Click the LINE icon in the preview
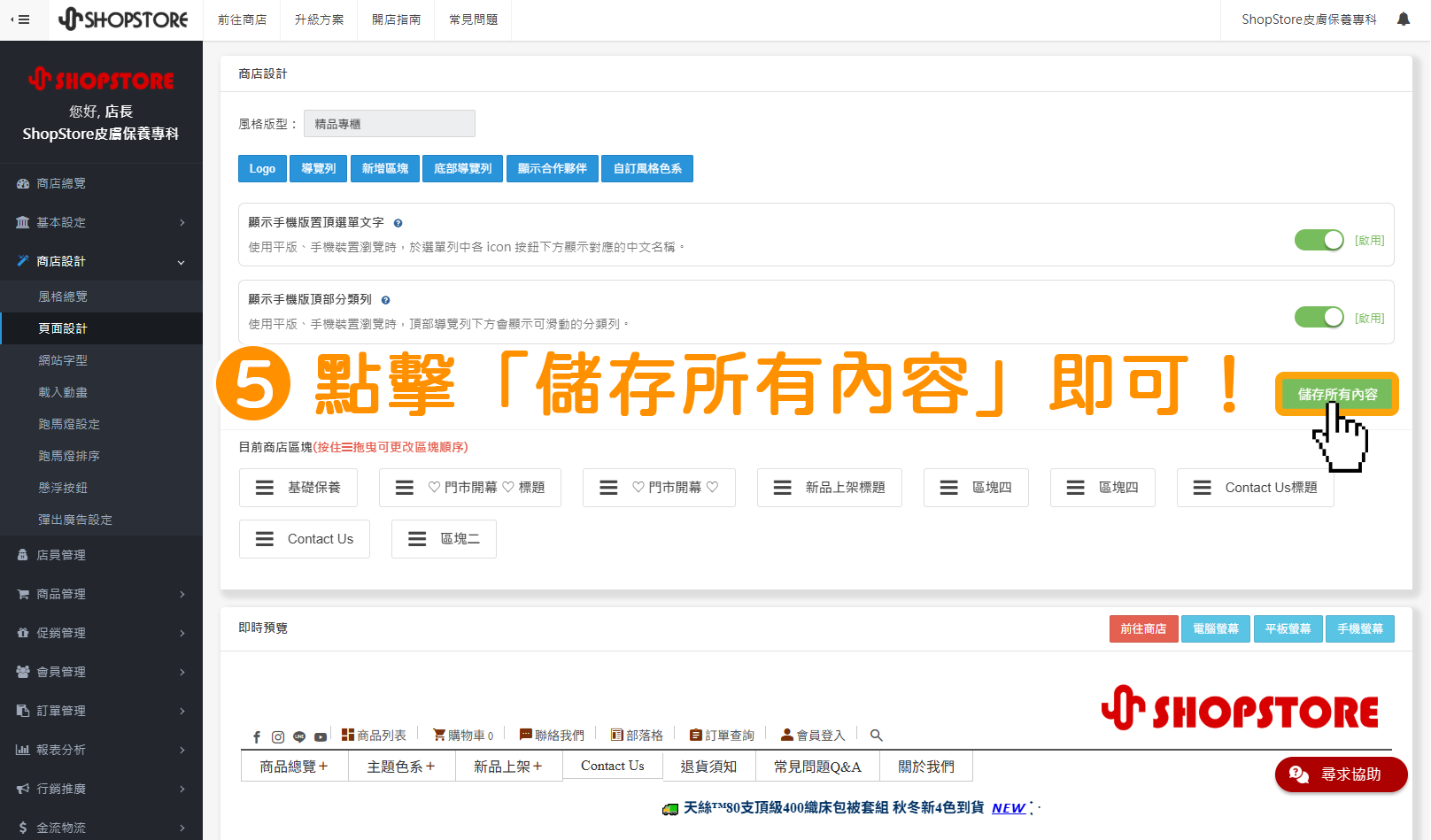Viewport: 1431px width, 840px height. coord(299,736)
